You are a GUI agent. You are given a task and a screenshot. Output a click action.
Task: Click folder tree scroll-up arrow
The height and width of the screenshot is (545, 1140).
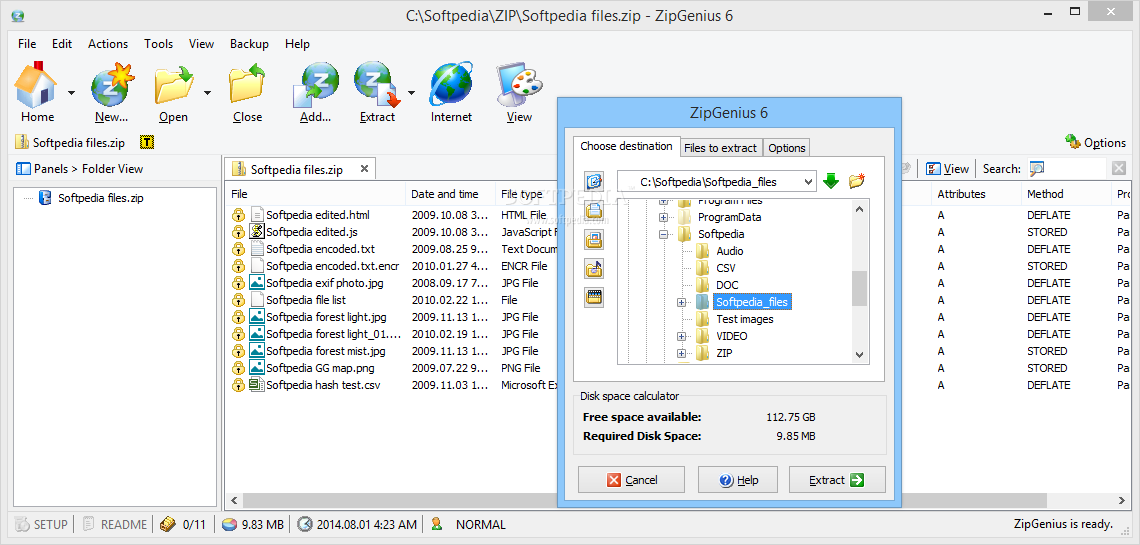pyautogui.click(x=859, y=209)
